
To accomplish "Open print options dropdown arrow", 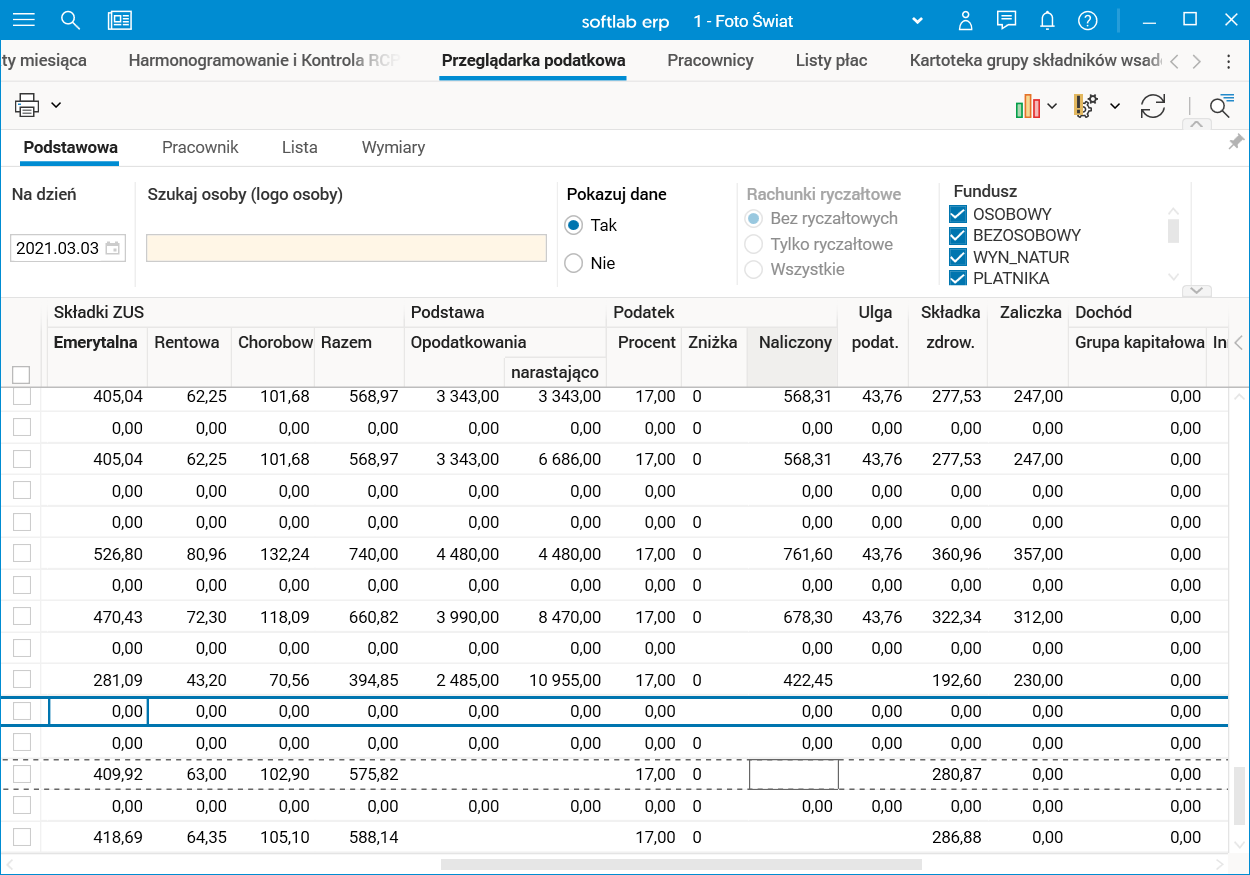I will pos(56,105).
